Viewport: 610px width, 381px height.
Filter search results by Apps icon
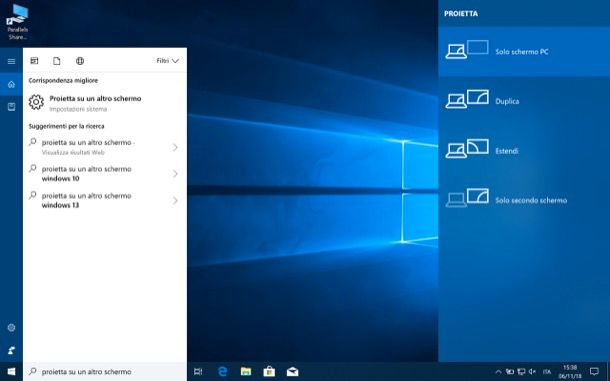click(x=34, y=61)
